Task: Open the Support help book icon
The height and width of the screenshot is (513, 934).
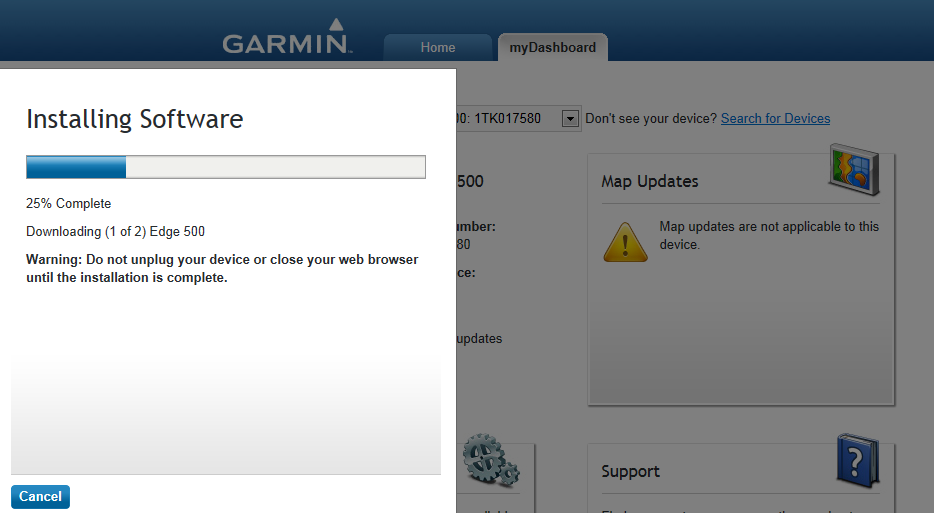Action: click(x=858, y=461)
